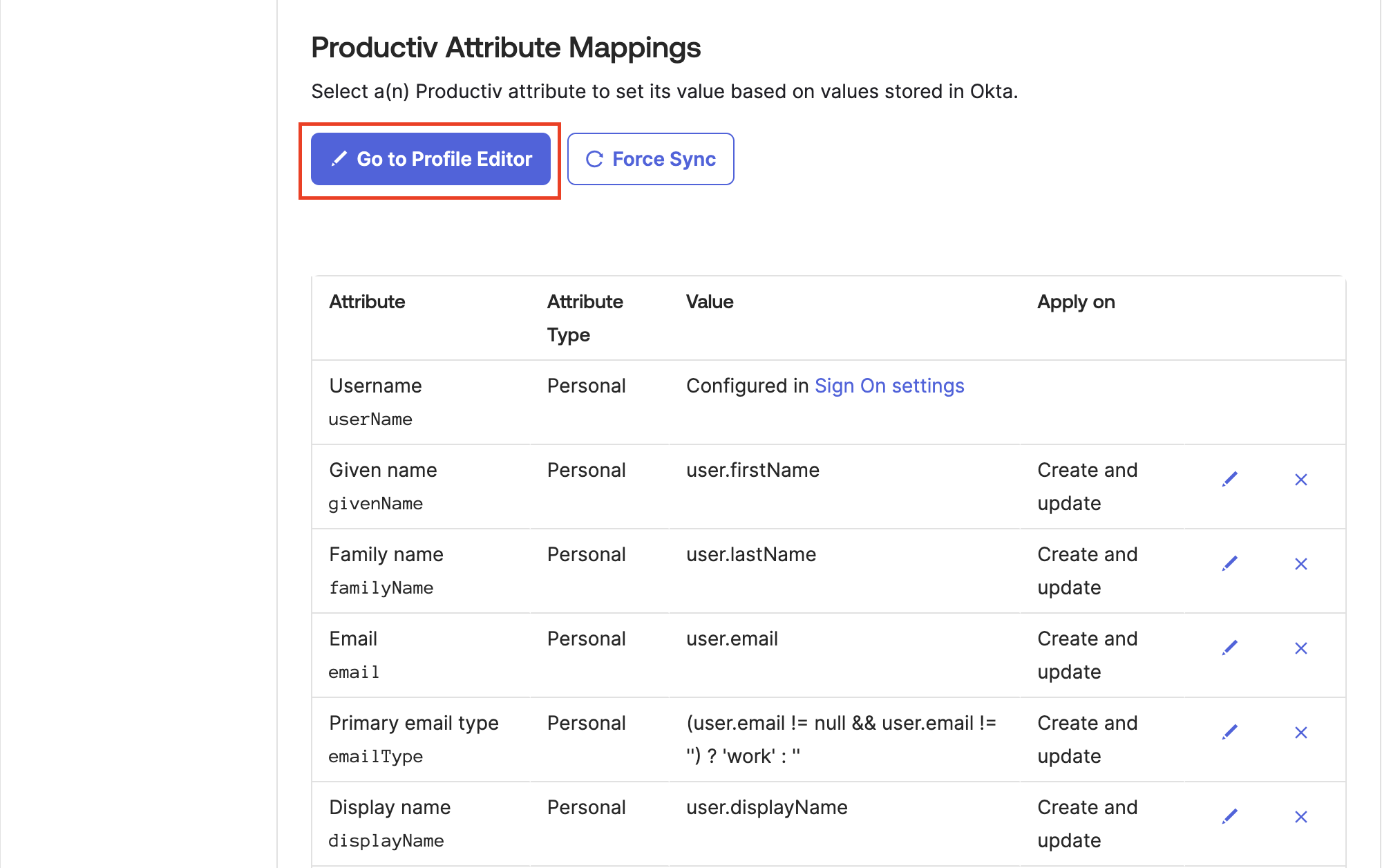Remove the Family name mapping
The height and width of the screenshot is (868, 1382).
pyautogui.click(x=1300, y=564)
